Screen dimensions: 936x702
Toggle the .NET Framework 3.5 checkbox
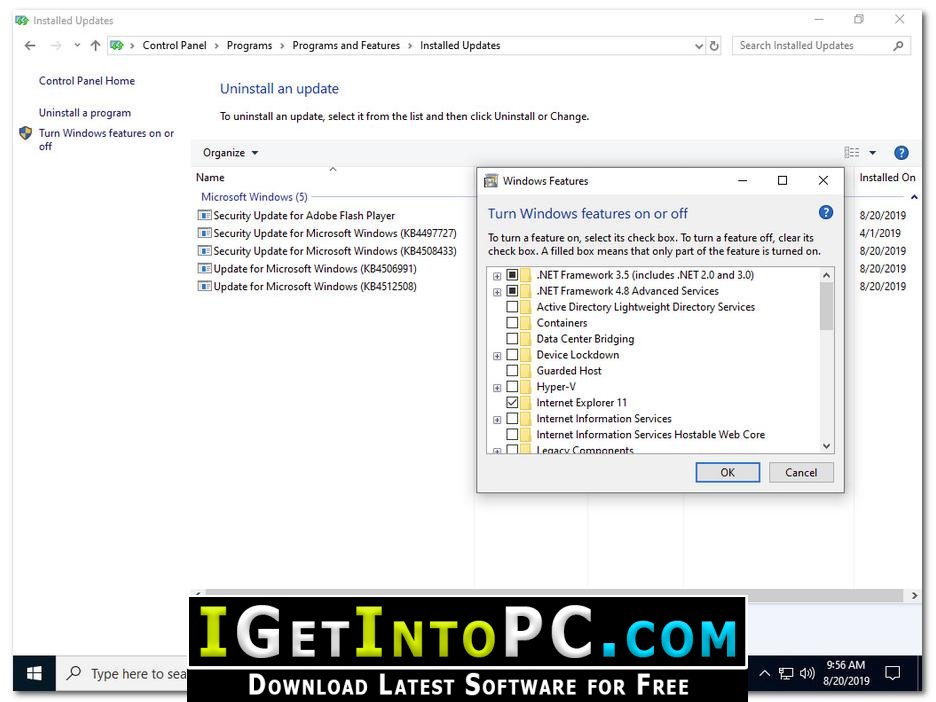(x=512, y=275)
